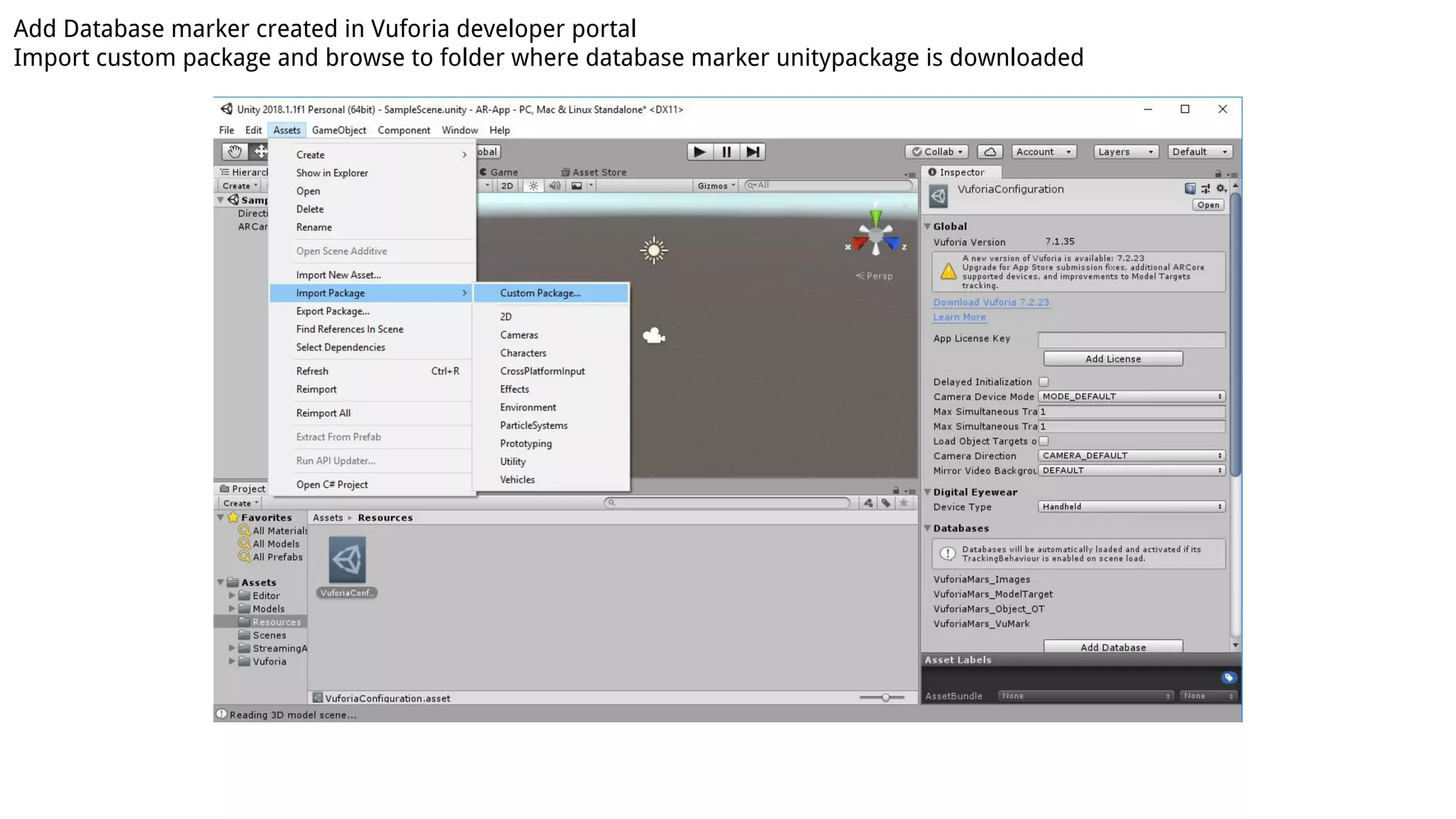Screen dimensions: 1456x819
Task: Click the App License Key field
Action: tap(1131, 339)
